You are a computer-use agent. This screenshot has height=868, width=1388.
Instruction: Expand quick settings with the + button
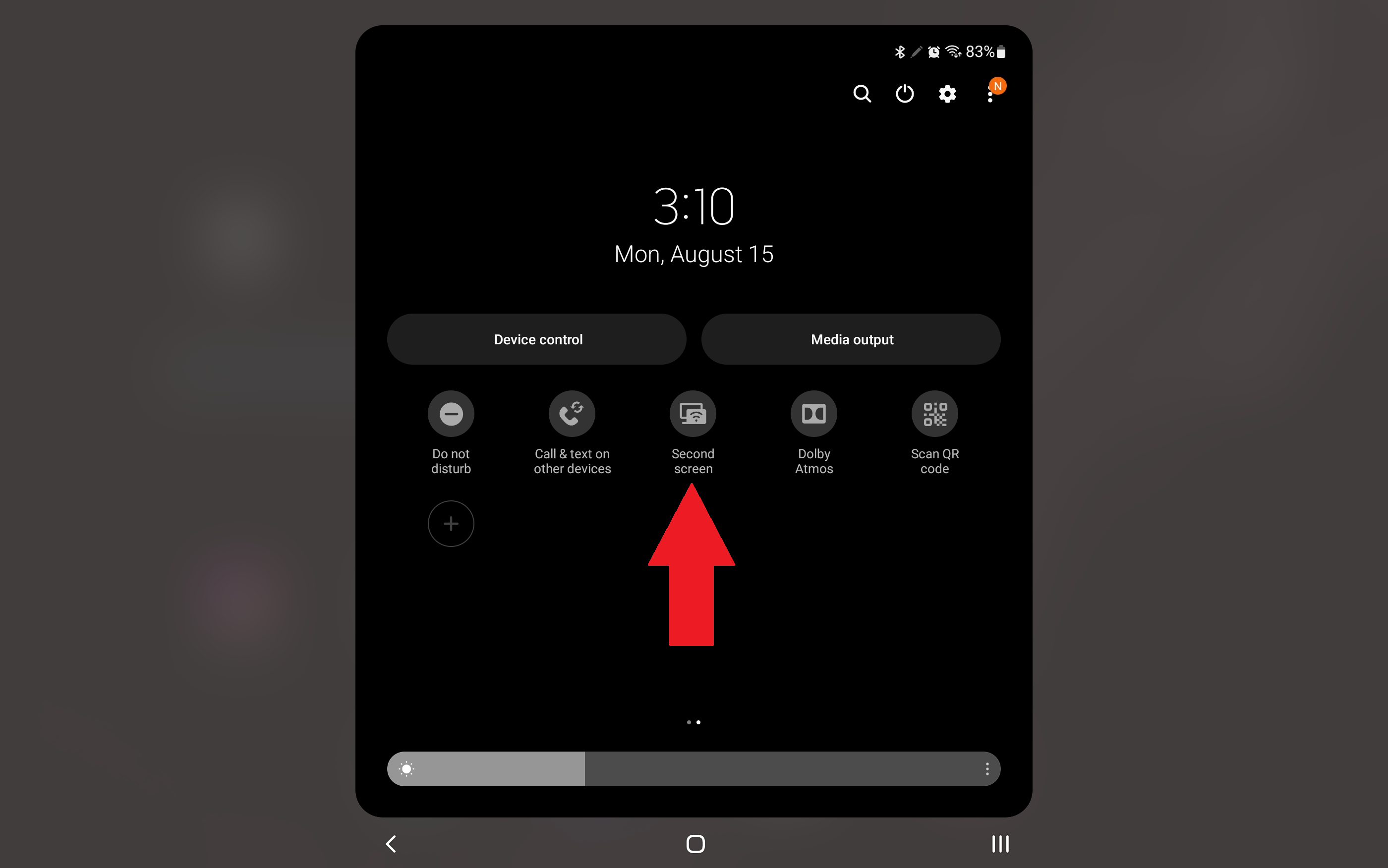[452, 523]
